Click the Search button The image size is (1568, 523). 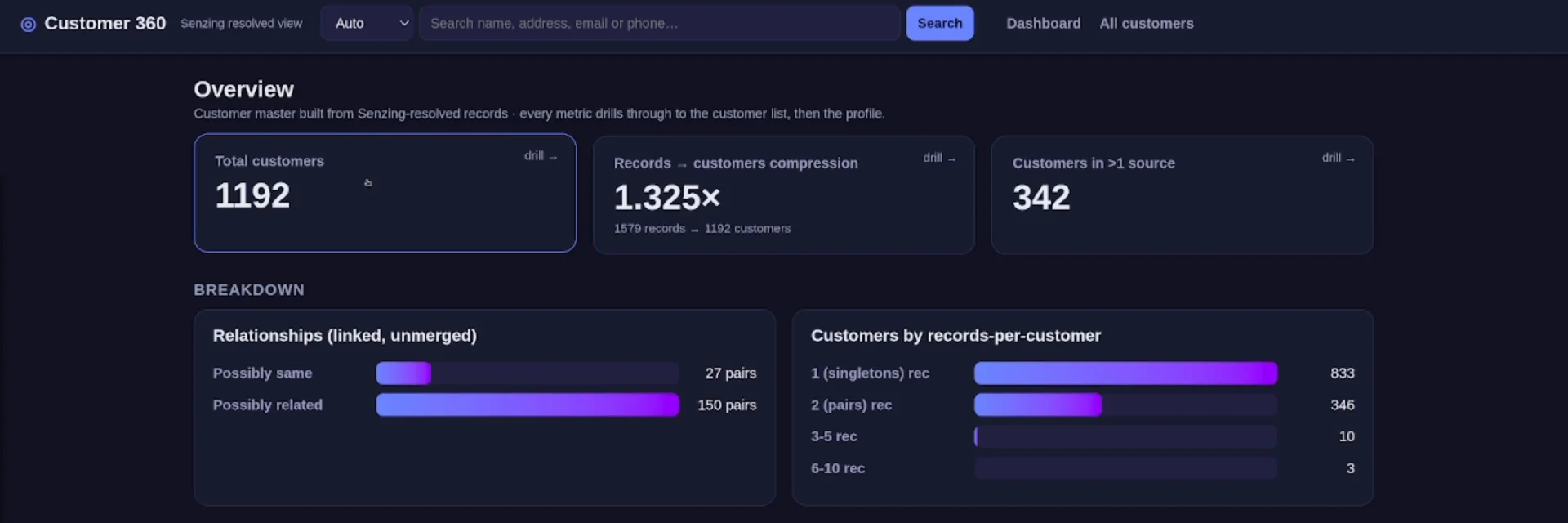pos(940,23)
